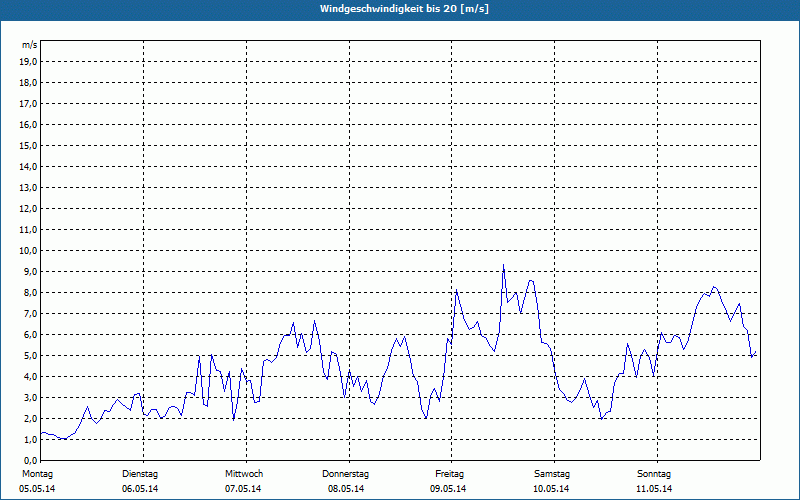Click the date 05.05.14
This screenshot has width=800, height=500.
point(37,489)
